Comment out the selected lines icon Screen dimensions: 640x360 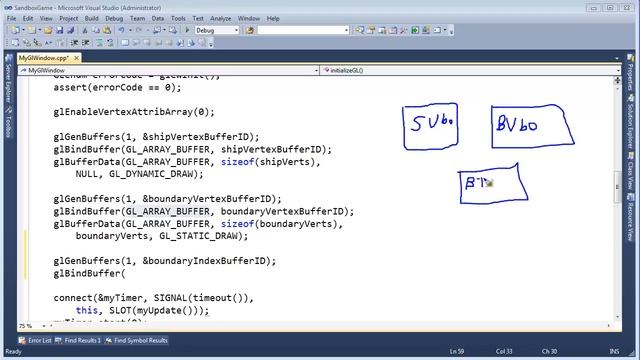pyautogui.click(x=99, y=42)
